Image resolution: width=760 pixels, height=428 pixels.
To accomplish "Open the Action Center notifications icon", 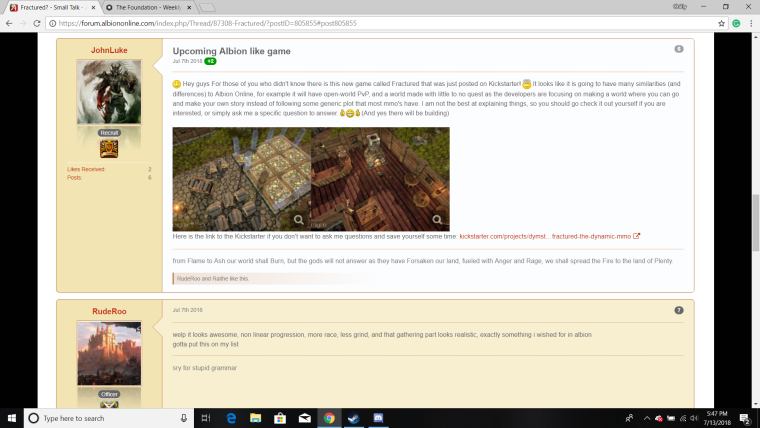I will click(x=745, y=418).
